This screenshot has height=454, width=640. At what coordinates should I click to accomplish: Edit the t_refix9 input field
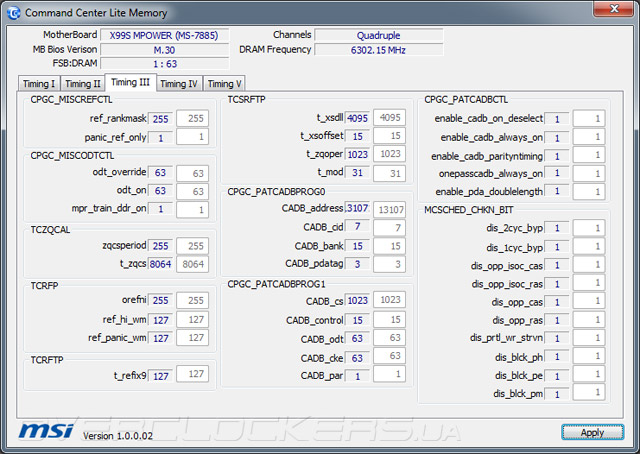click(193, 374)
